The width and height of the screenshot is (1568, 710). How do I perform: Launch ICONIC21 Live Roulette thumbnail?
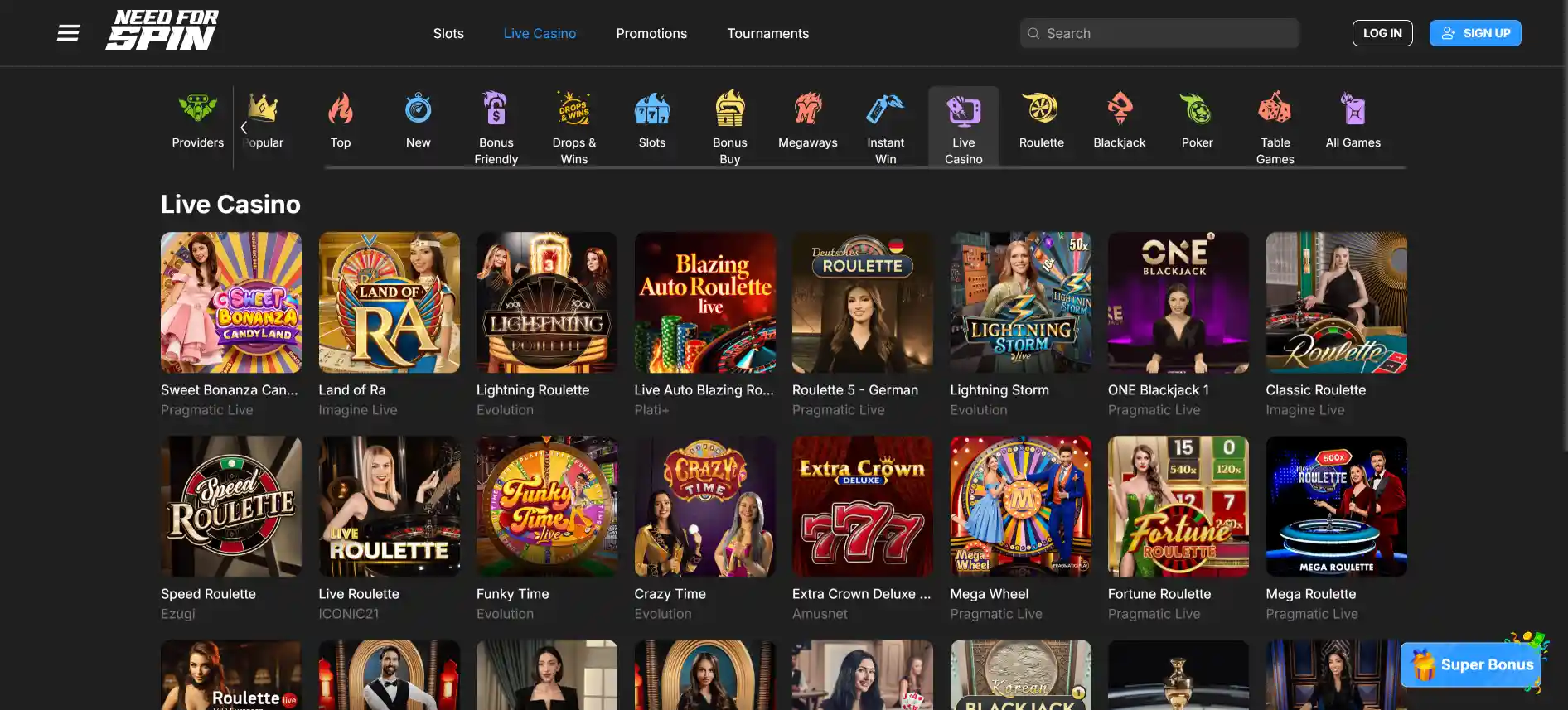pyautogui.click(x=389, y=506)
